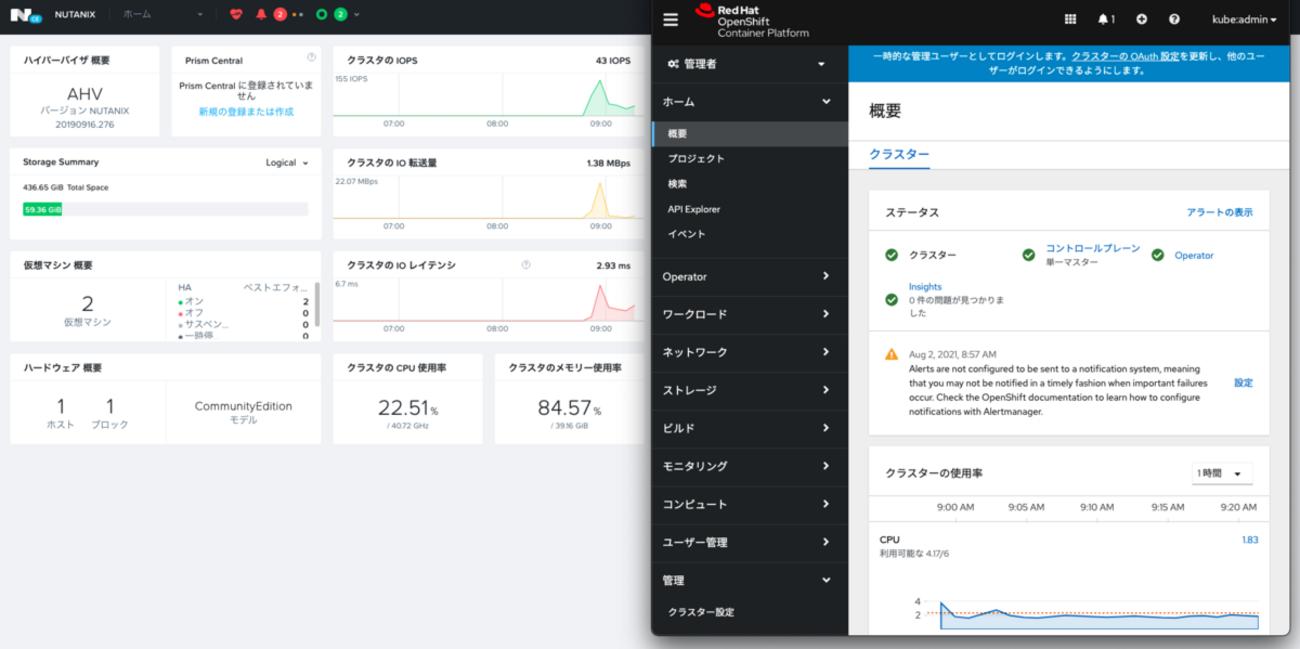Click the orange warning triangle alert icon
Screen dimensions: 1300x649
891,354
